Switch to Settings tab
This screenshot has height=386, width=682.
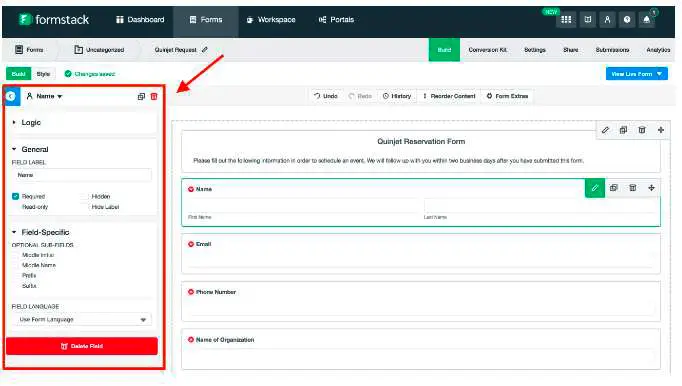coord(535,50)
